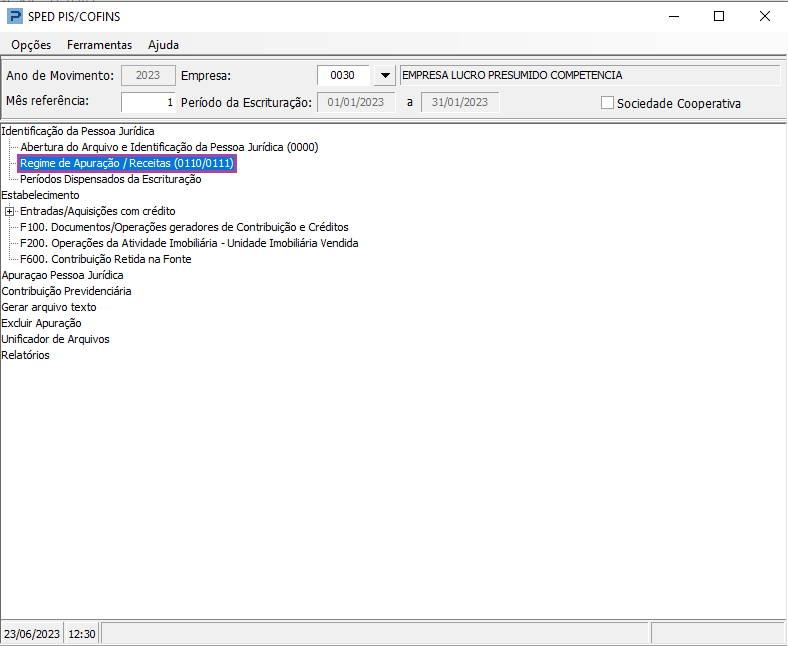Open the Ferramentas menu
This screenshot has height=646, width=788.
(100, 45)
